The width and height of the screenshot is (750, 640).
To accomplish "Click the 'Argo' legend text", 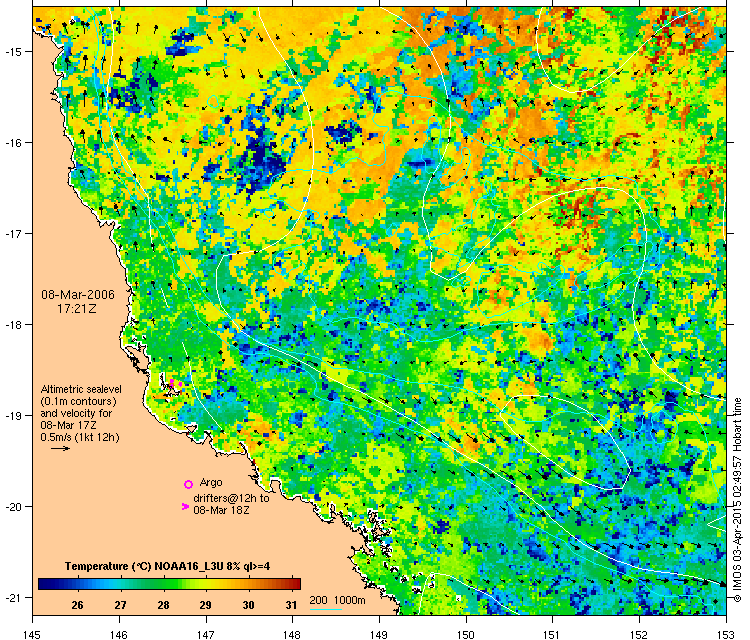I will [211, 483].
